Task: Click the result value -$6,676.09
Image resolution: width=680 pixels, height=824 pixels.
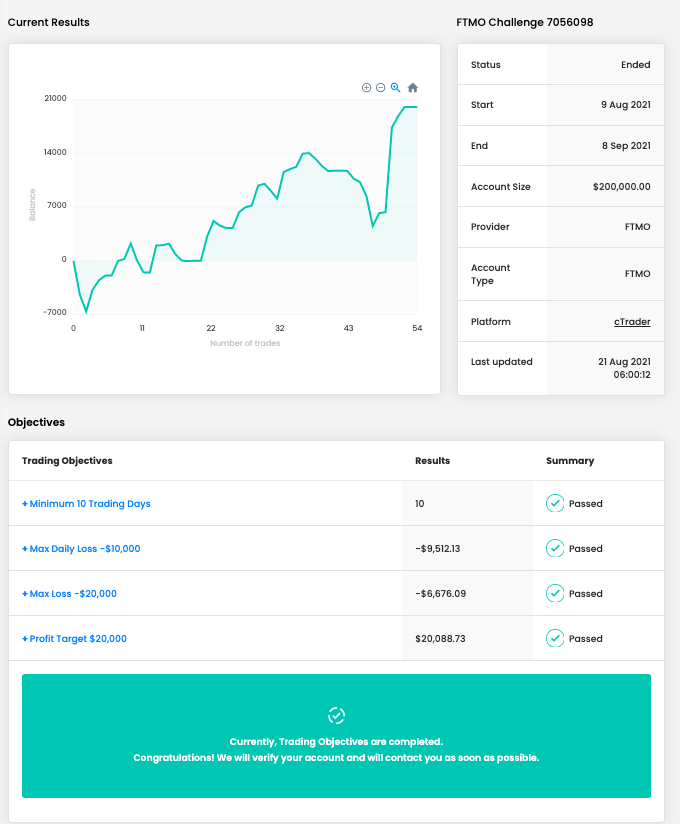Action: click(440, 593)
